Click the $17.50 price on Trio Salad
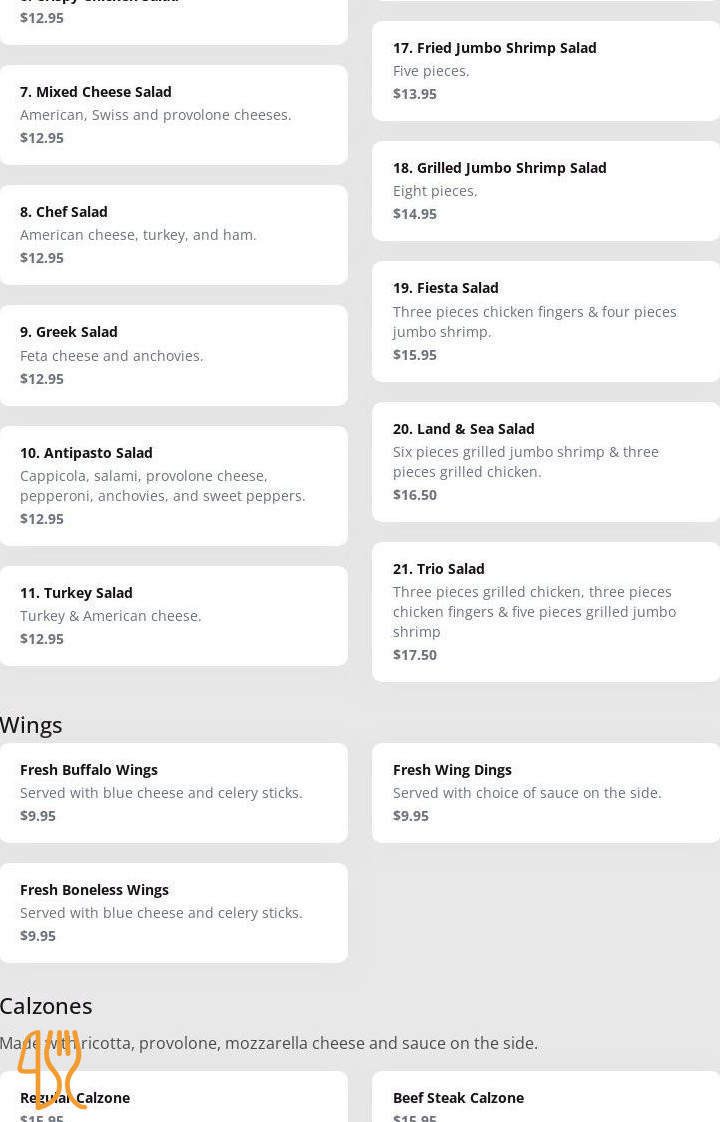Screen dimensions: 720x1122 coord(414,656)
